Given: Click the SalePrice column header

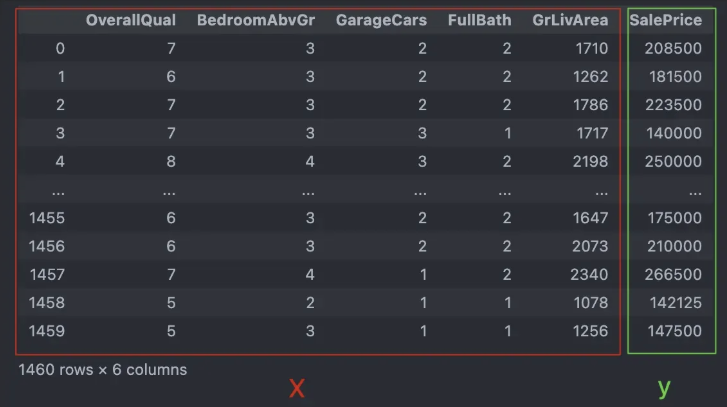Looking at the screenshot, I should click(x=665, y=20).
